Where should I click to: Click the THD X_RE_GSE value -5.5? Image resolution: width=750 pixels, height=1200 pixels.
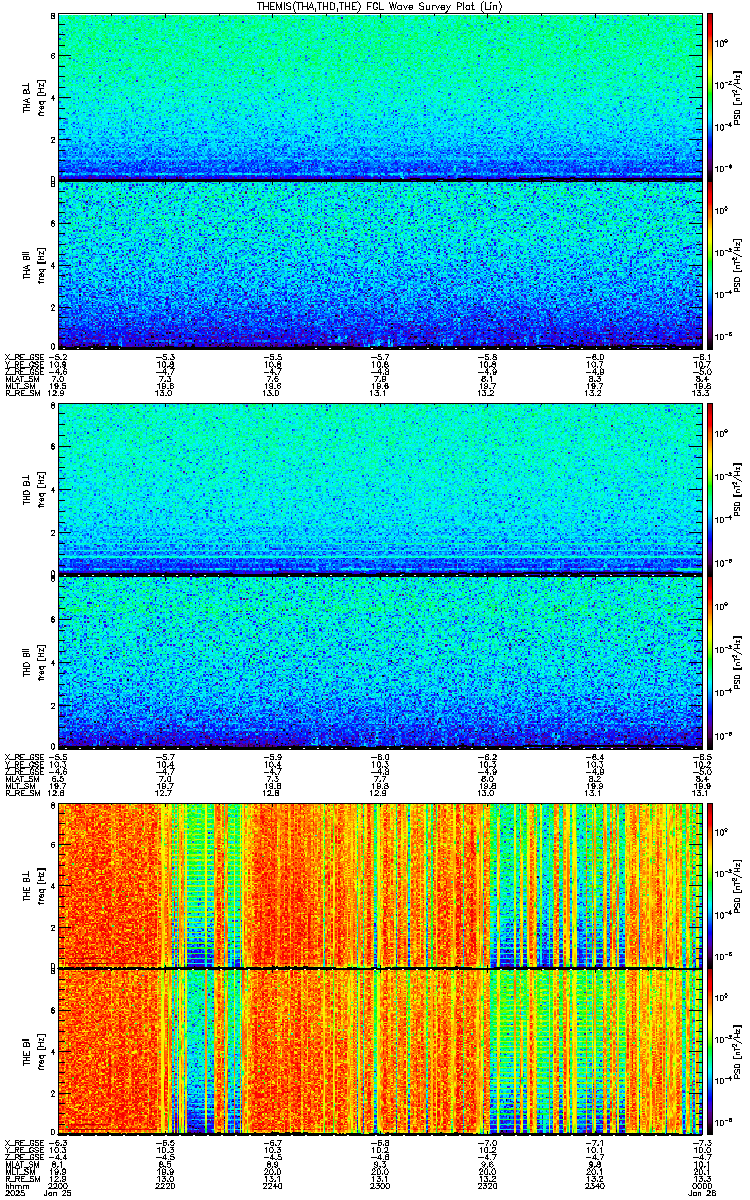click(59, 755)
